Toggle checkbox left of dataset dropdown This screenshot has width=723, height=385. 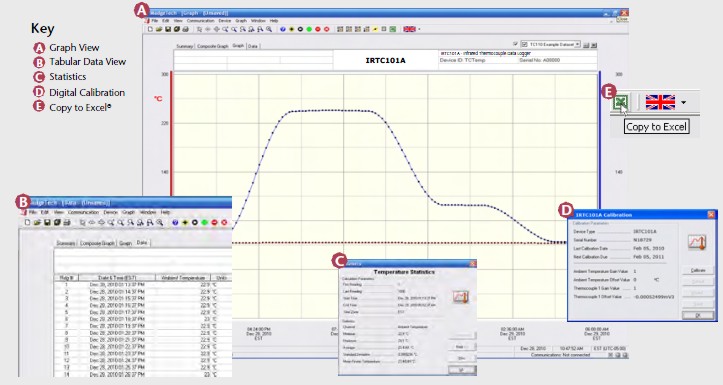coord(515,44)
